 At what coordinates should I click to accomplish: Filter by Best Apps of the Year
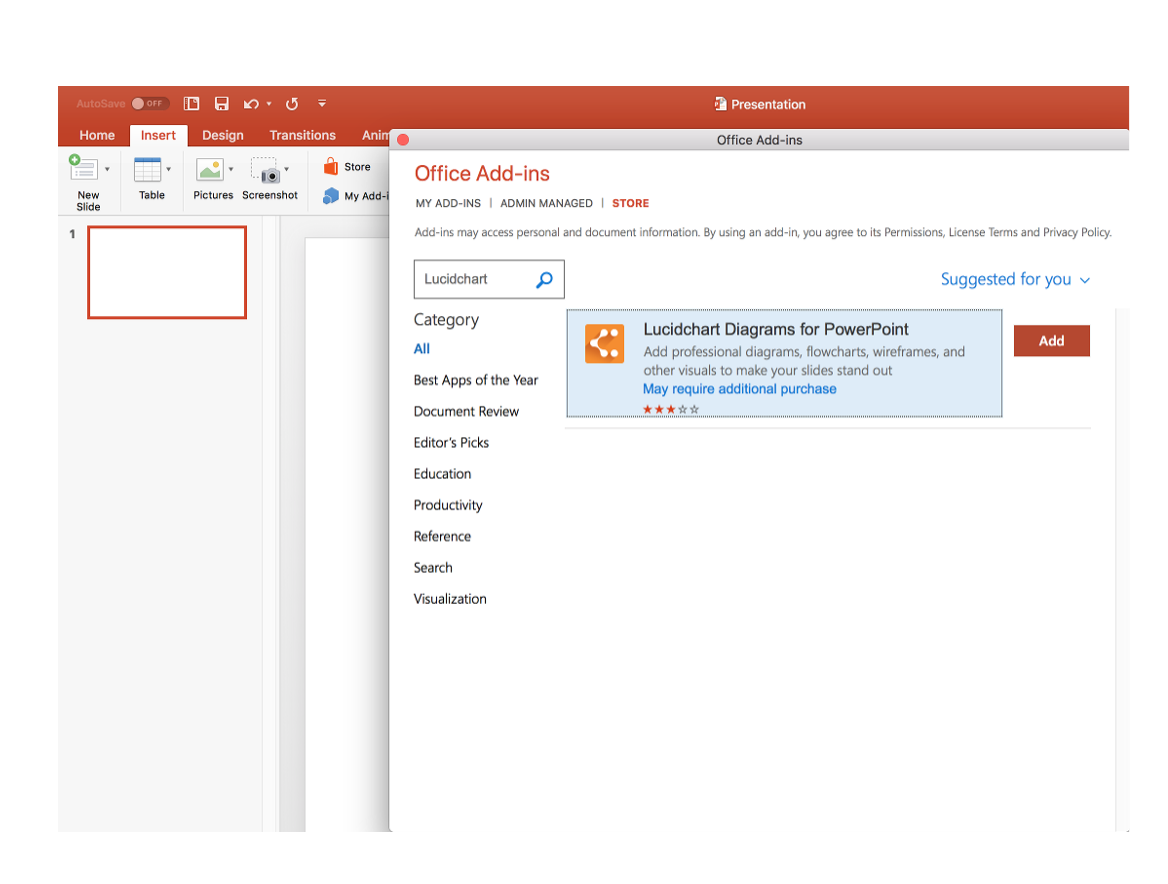(x=476, y=380)
